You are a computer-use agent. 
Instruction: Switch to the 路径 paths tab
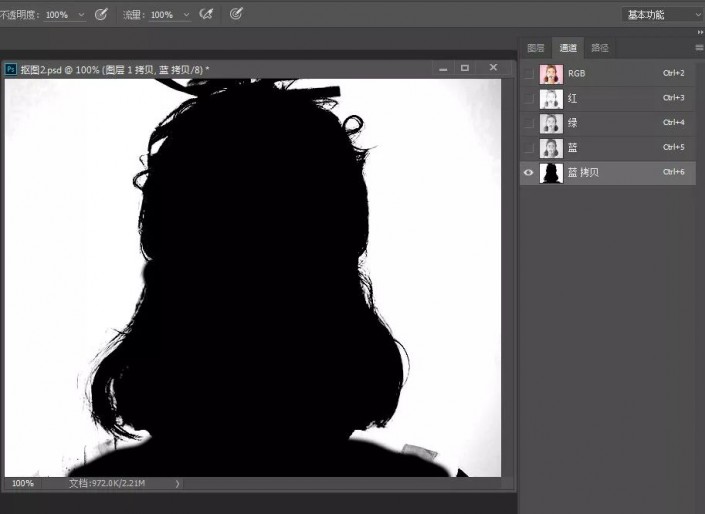(x=600, y=47)
